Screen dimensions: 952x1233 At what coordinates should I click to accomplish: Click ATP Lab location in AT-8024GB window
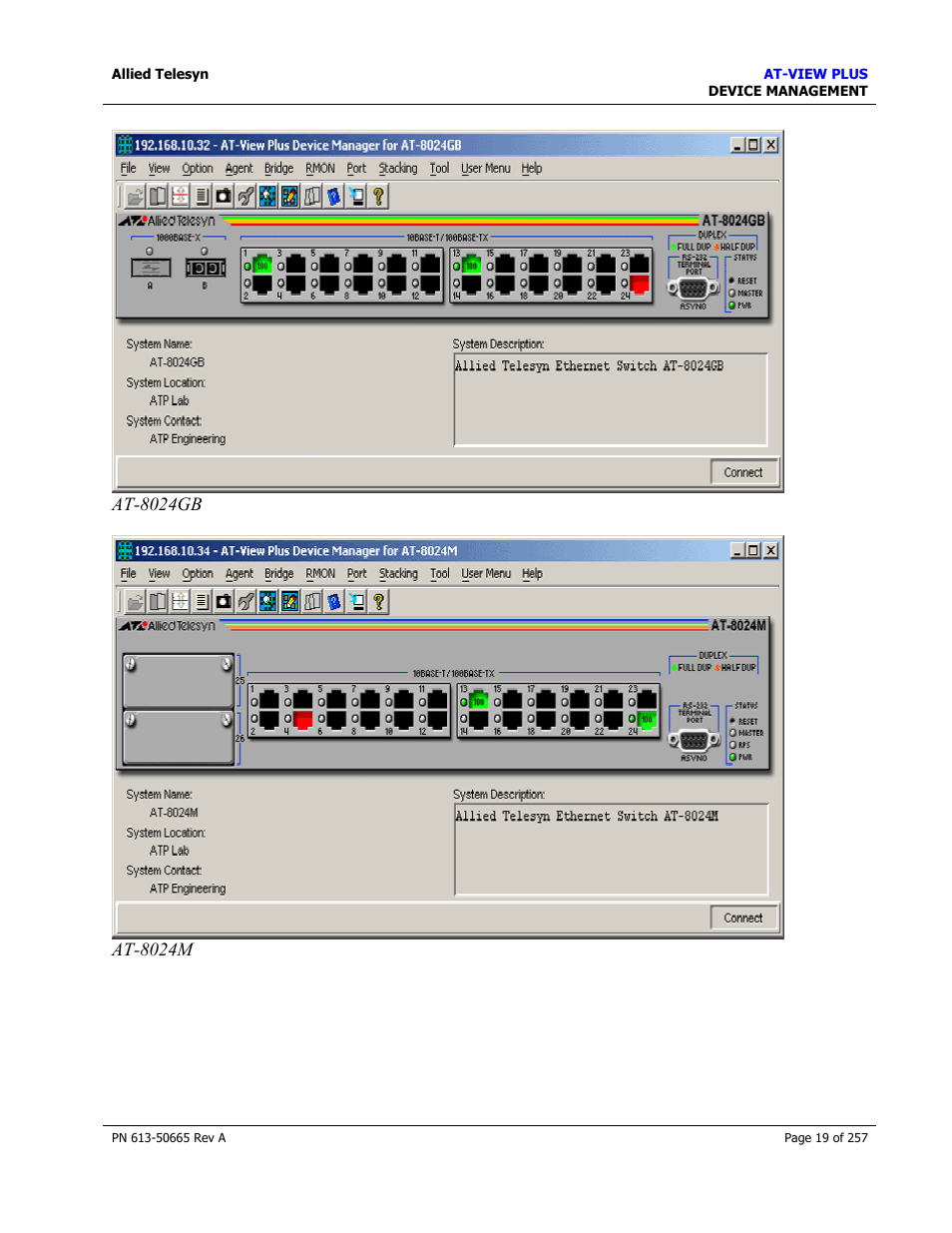pos(169,400)
